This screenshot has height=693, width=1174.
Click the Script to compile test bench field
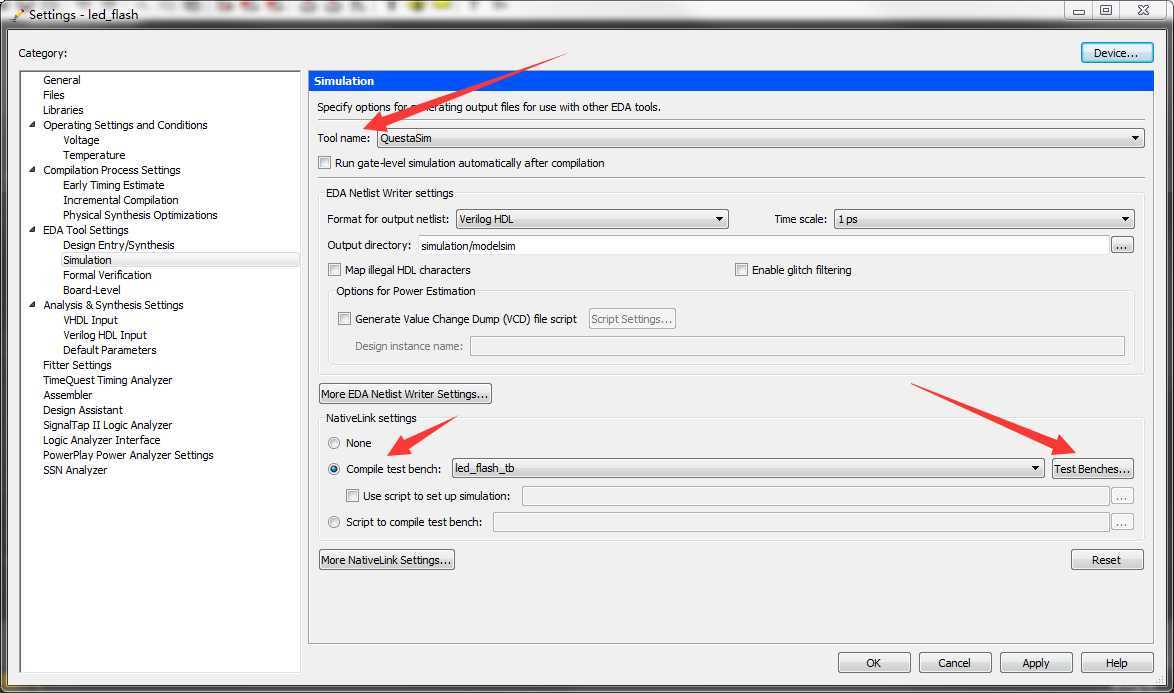point(800,522)
